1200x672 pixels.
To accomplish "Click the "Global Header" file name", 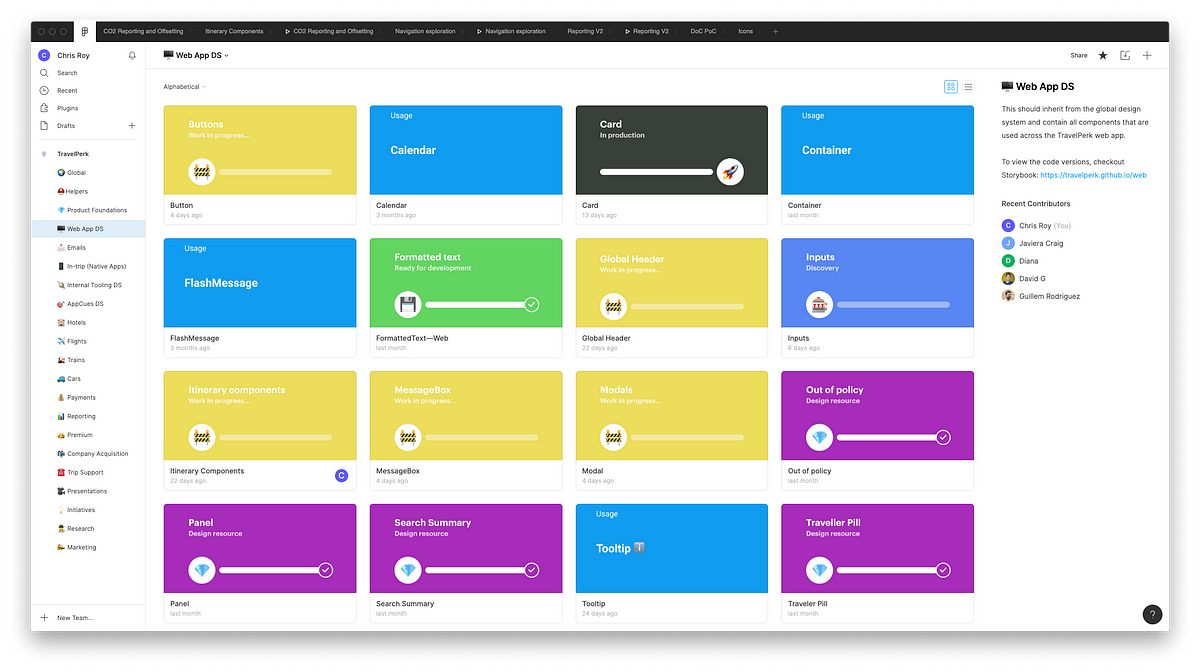I will click(x=606, y=338).
